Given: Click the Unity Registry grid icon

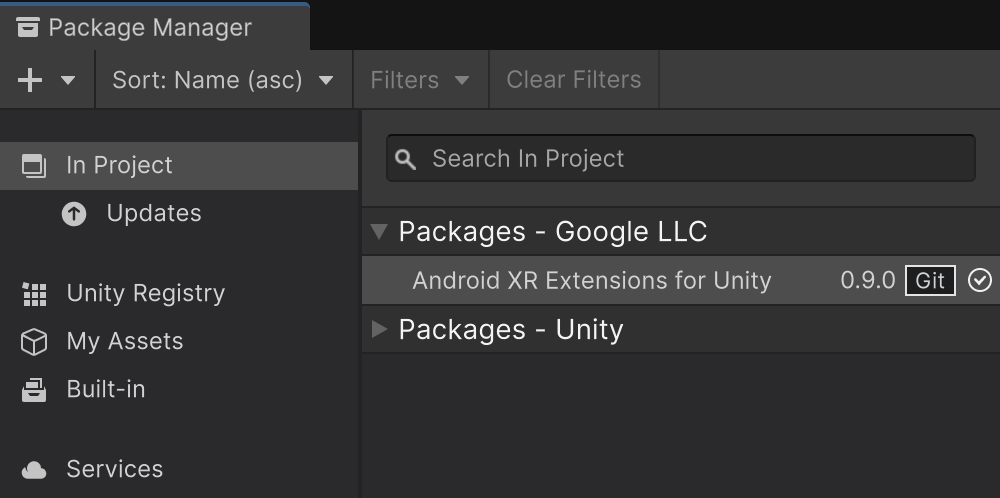Looking at the screenshot, I should 34,294.
